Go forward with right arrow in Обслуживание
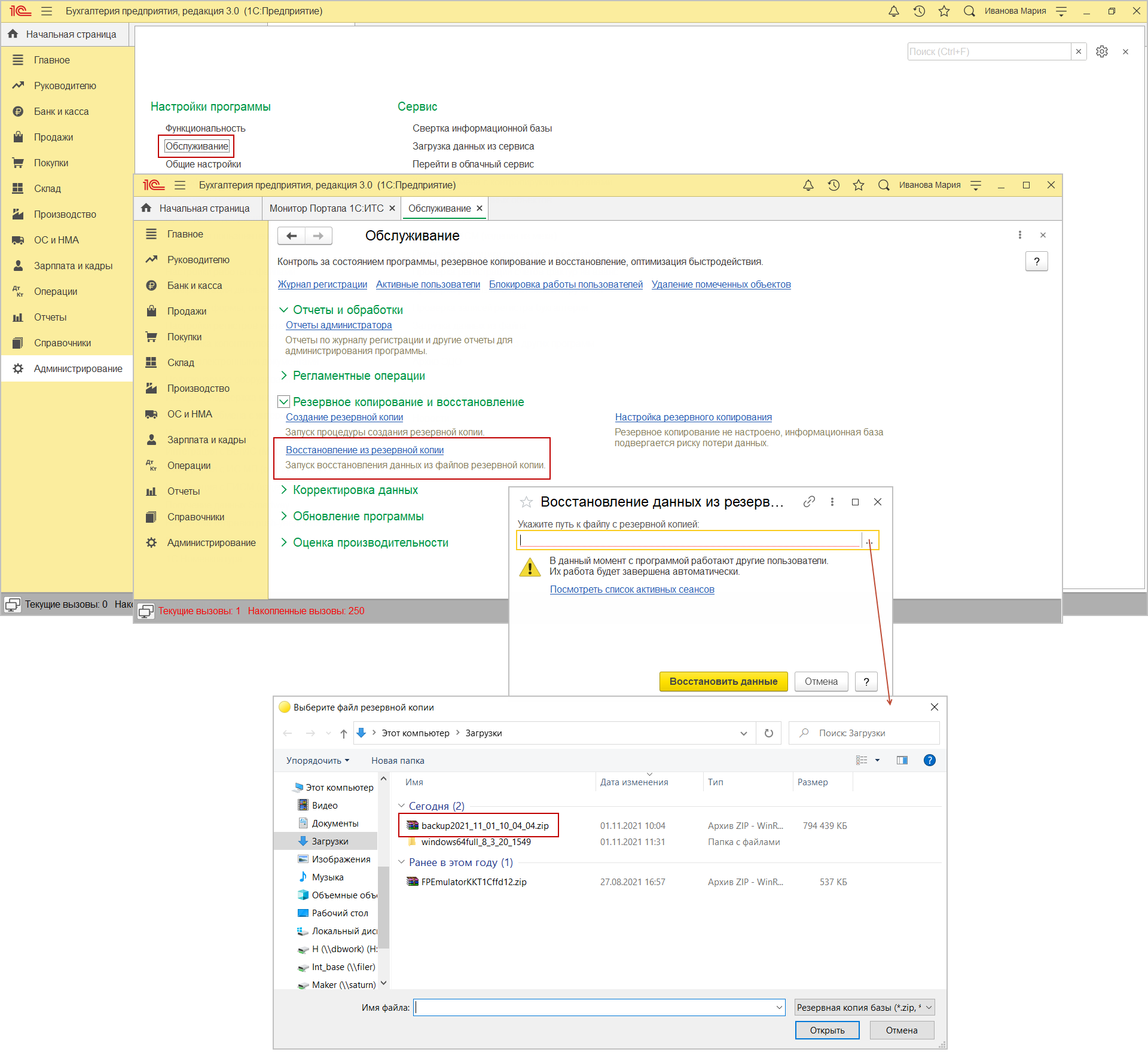 [318, 236]
